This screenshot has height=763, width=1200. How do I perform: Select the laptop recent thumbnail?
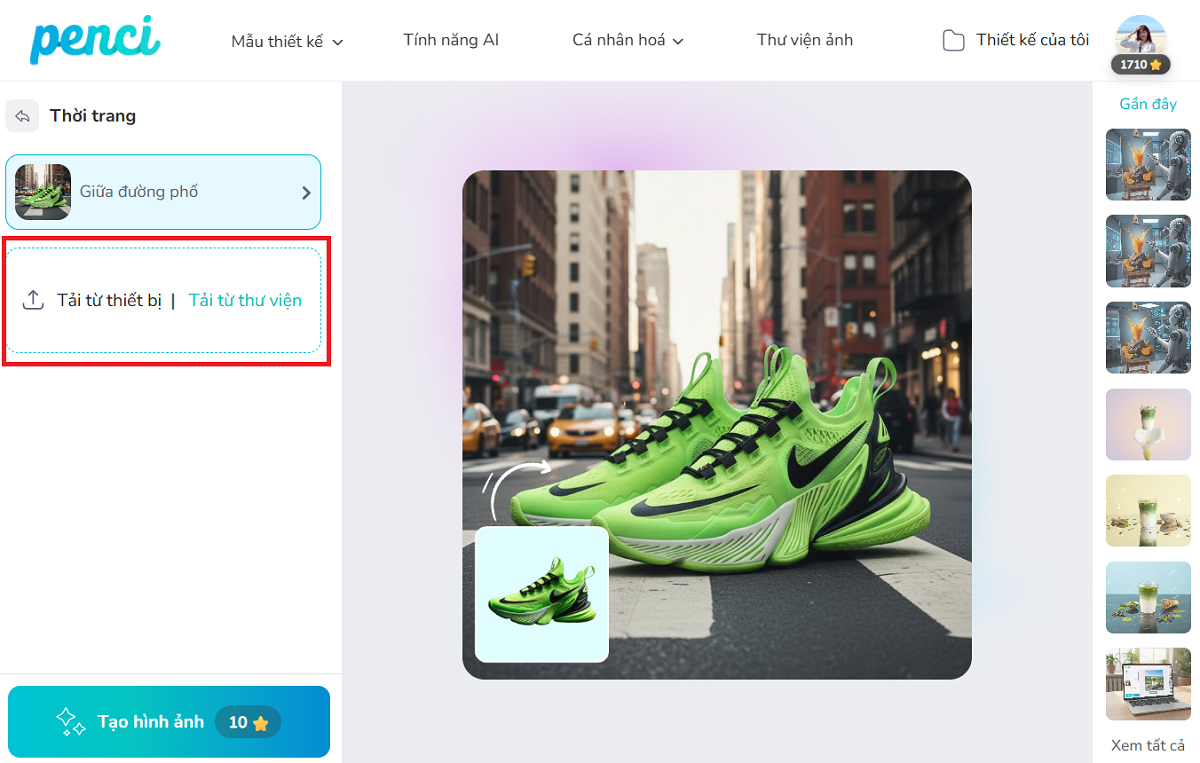1148,684
